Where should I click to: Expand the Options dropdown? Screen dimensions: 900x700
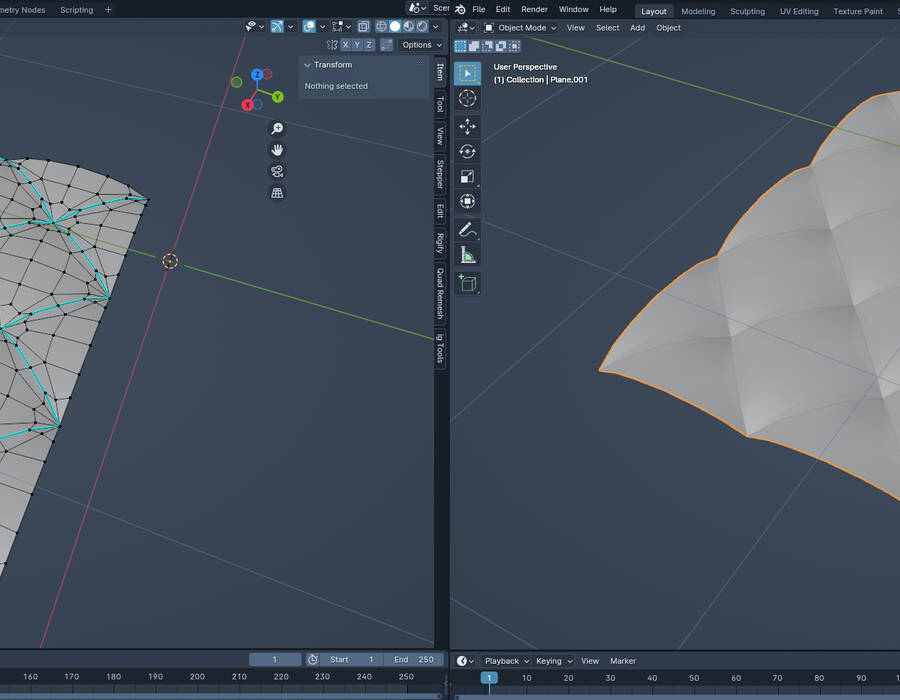point(421,45)
